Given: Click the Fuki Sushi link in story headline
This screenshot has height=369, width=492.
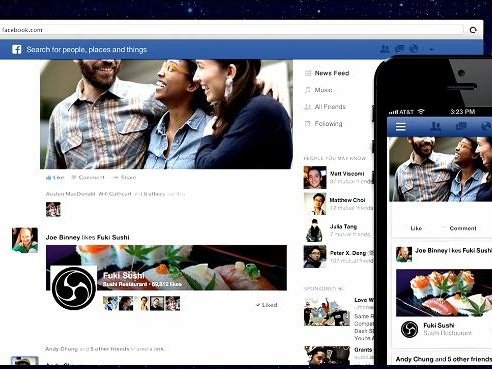Looking at the screenshot, I should click(x=113, y=238).
